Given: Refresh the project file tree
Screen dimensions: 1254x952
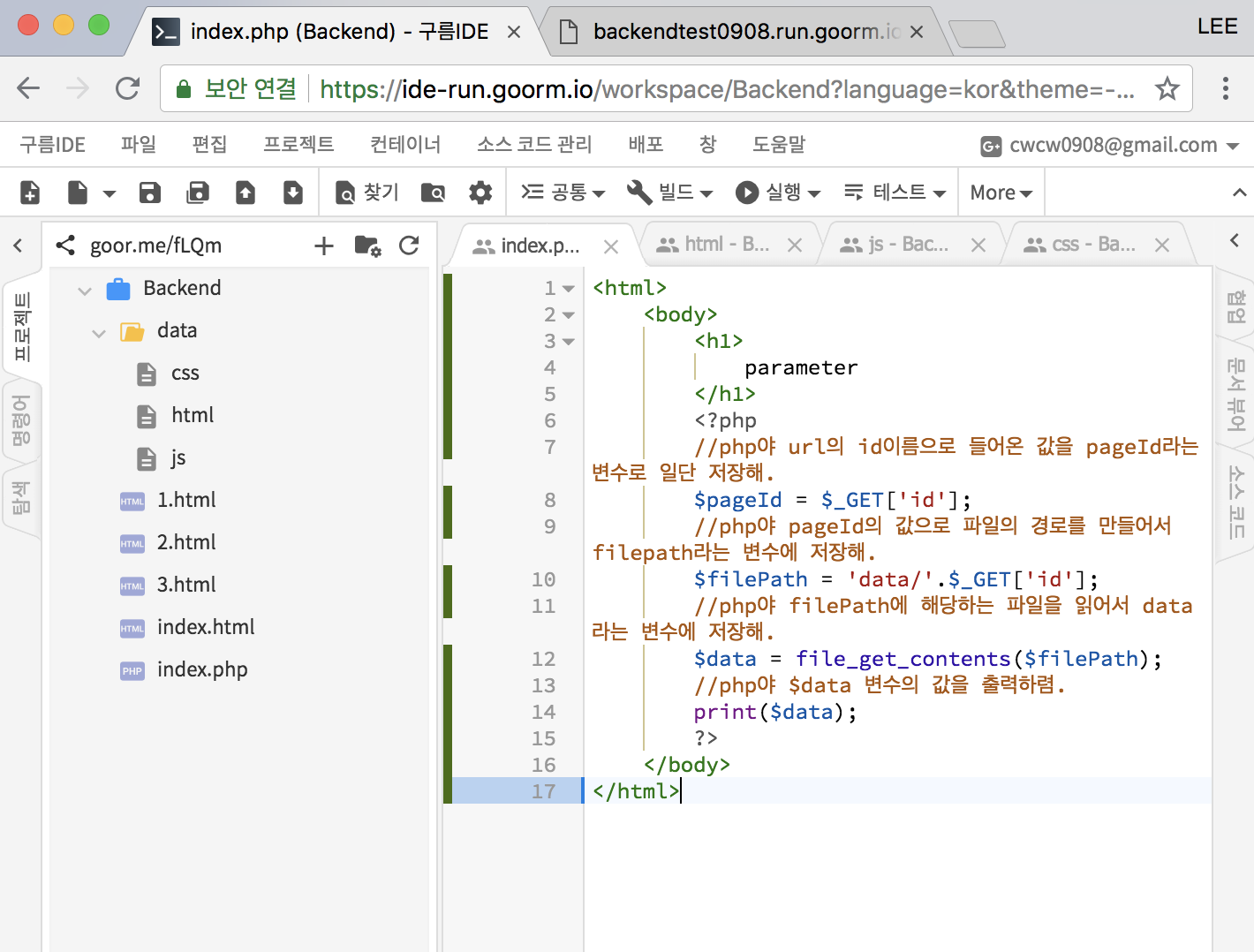Looking at the screenshot, I should pos(409,246).
